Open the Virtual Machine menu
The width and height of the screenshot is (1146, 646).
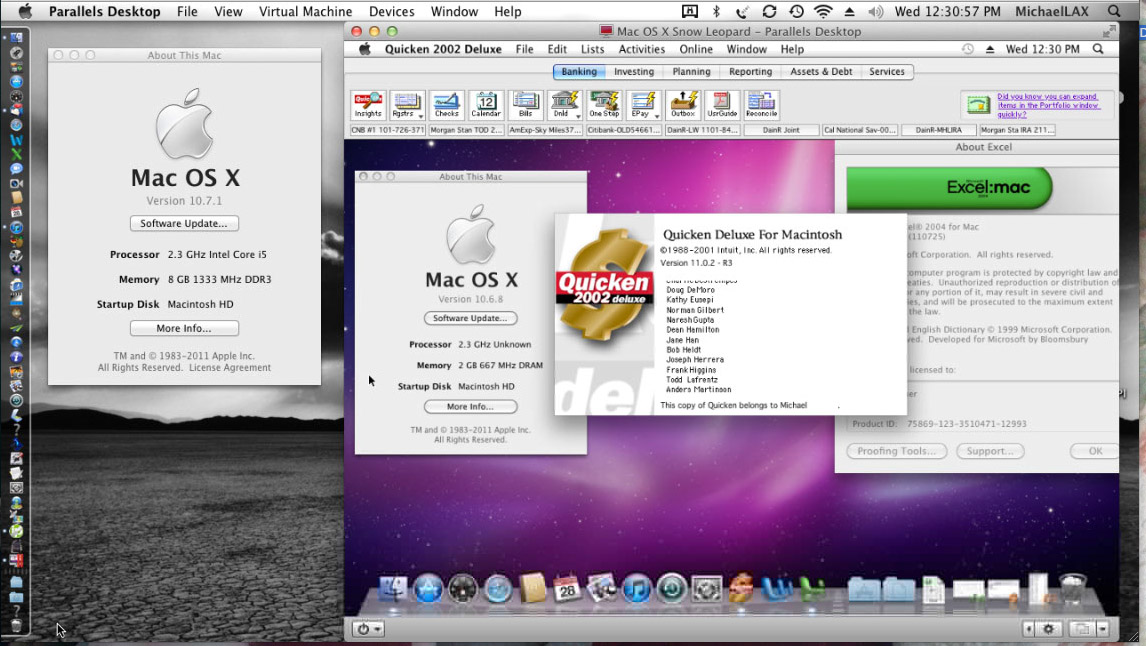306,12
